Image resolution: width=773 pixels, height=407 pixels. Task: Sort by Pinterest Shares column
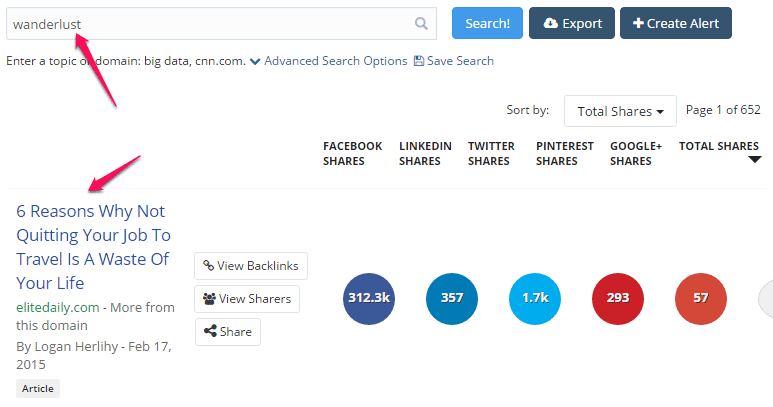pyautogui.click(x=565, y=154)
